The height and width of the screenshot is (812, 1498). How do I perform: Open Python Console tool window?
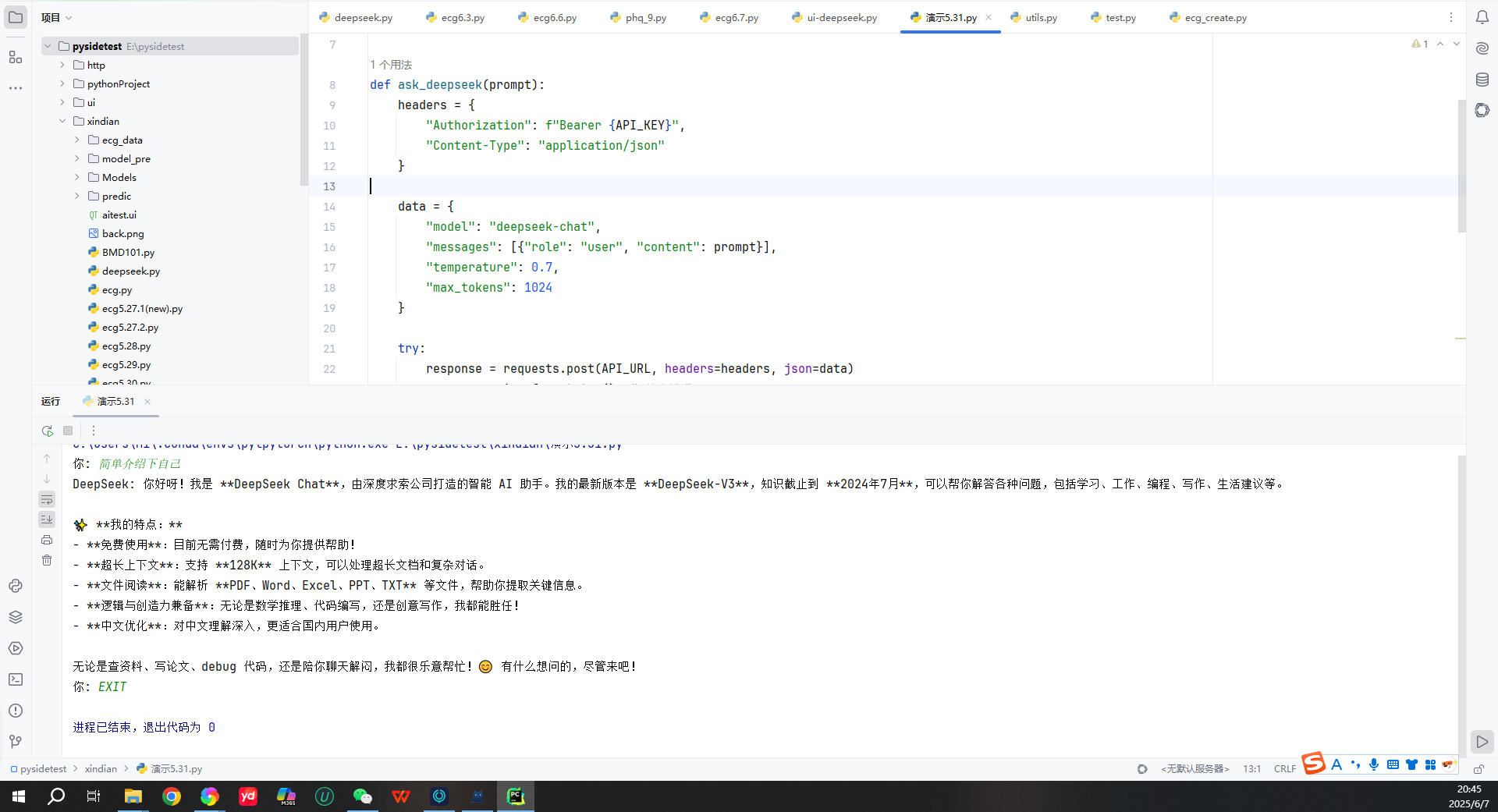pos(16,586)
